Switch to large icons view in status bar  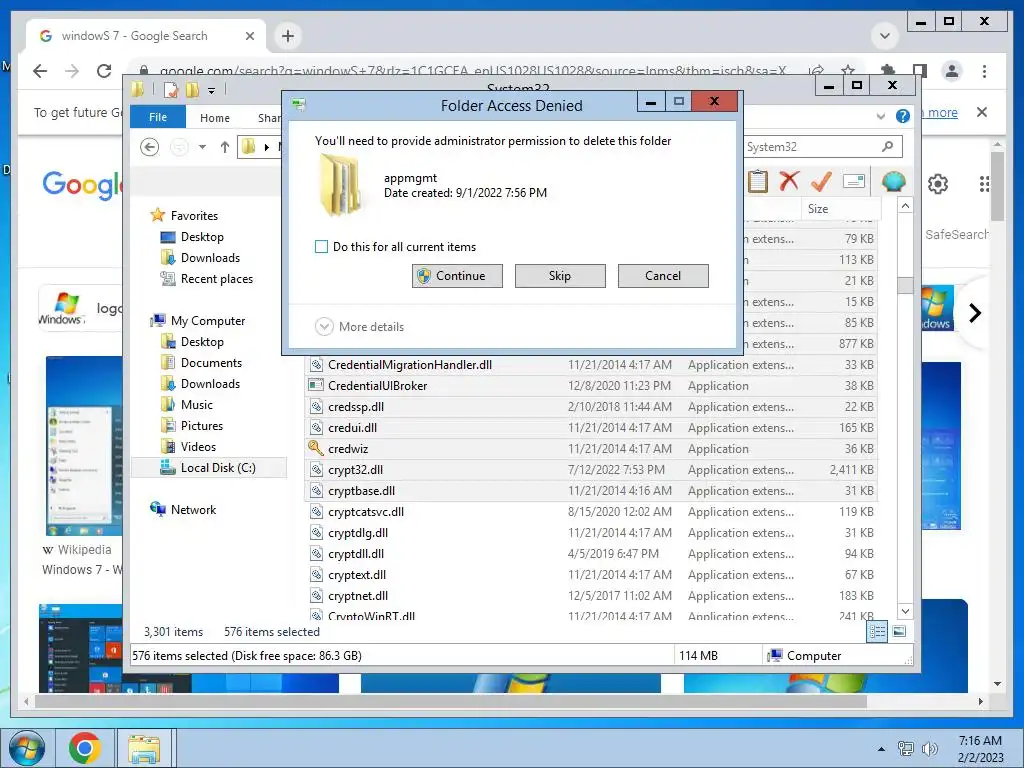pos(899,632)
